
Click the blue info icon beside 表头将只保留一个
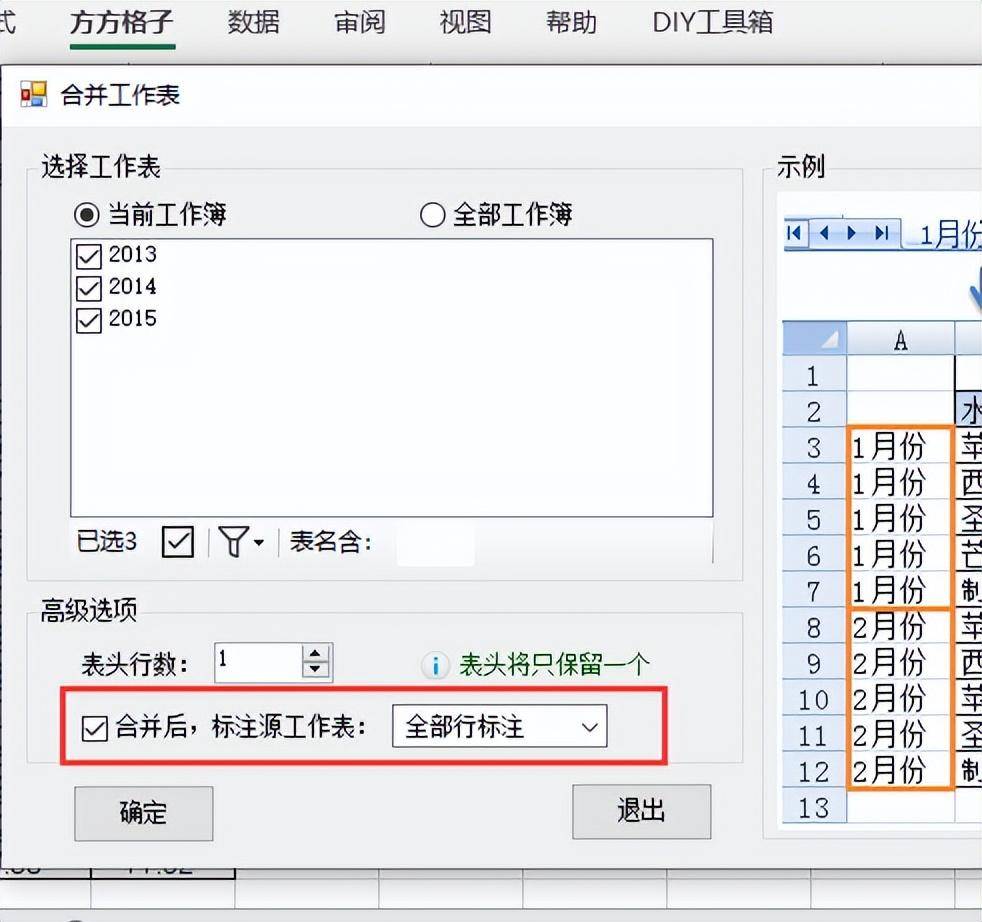[435, 665]
